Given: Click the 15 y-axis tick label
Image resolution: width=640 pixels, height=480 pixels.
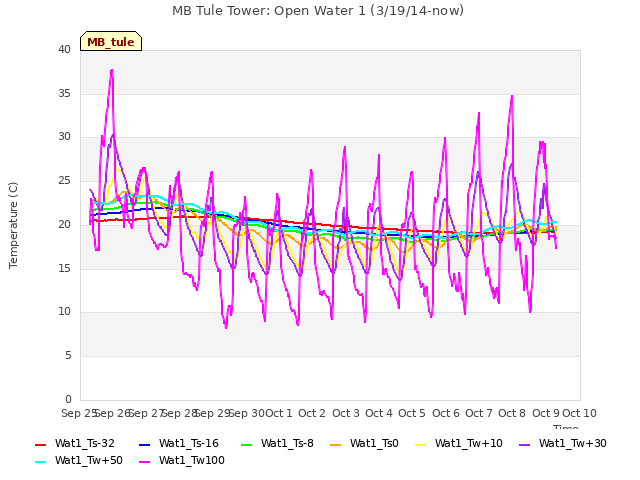Looking at the screenshot, I should point(64,268).
